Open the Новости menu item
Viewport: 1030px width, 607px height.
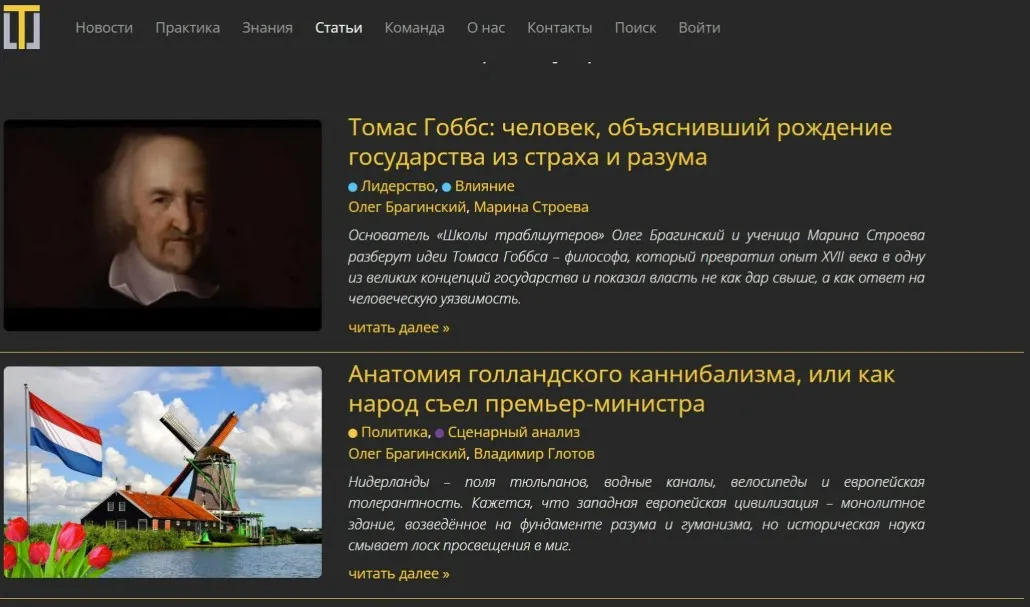point(104,28)
